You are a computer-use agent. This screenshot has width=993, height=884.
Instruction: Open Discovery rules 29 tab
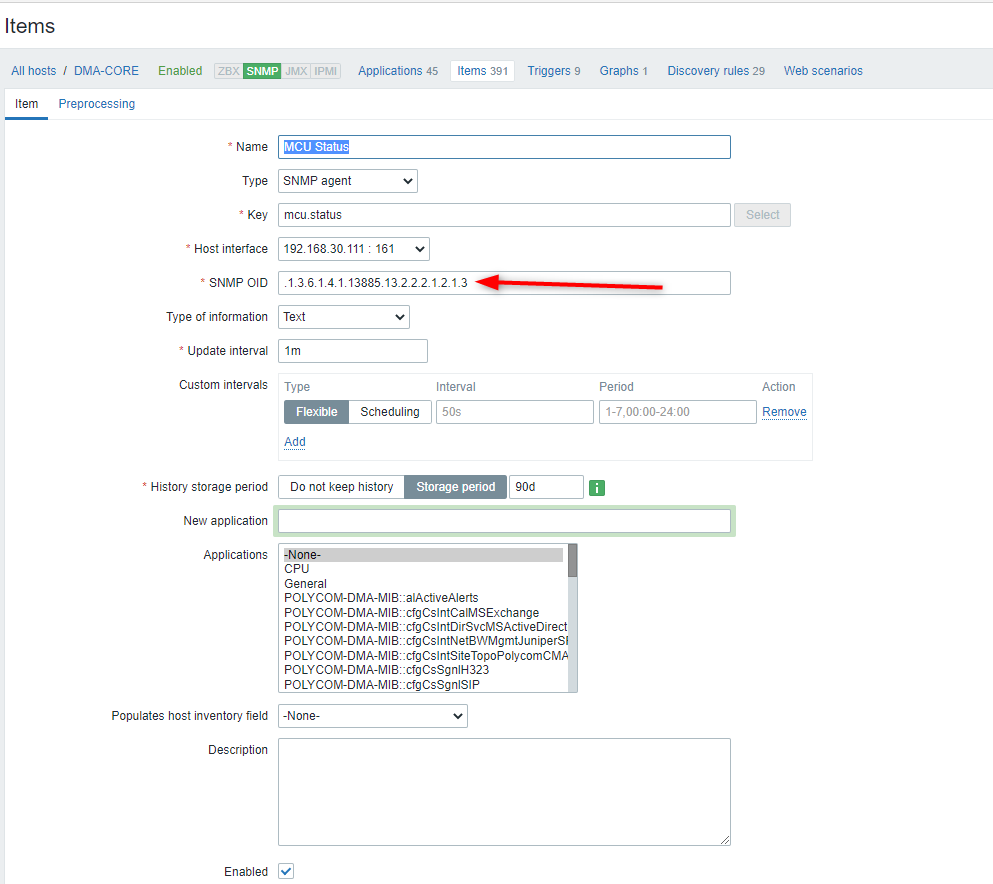click(716, 71)
